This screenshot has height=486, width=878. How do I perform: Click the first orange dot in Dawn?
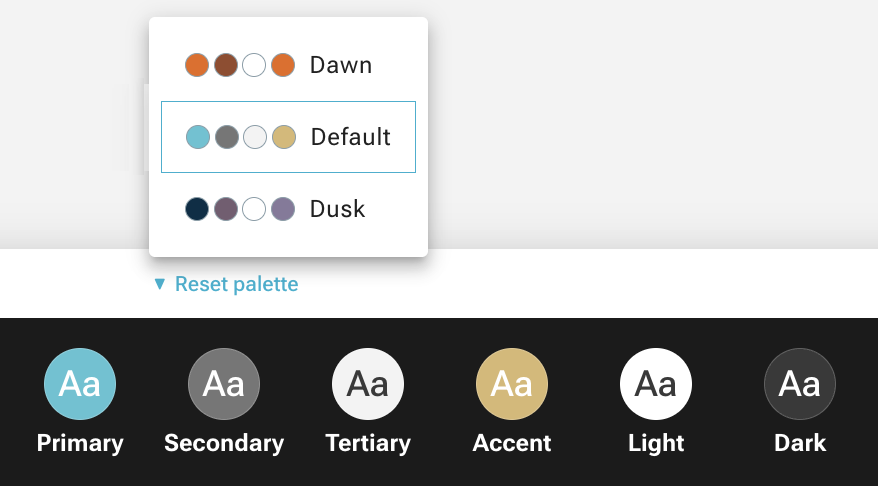(197, 65)
